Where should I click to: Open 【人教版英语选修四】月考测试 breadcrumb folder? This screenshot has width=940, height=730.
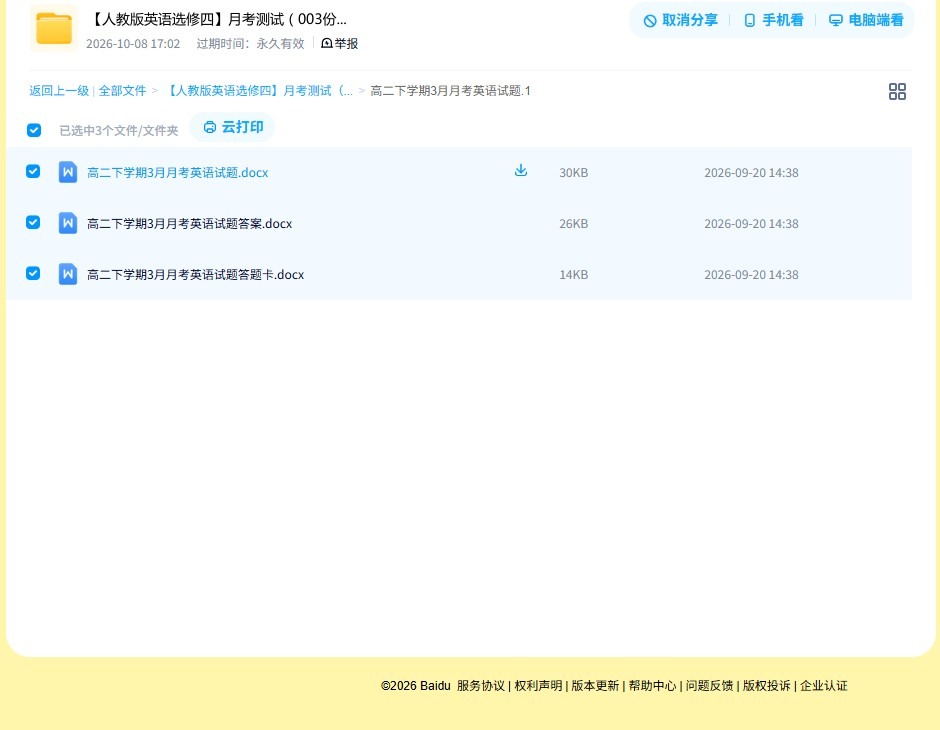(258, 91)
